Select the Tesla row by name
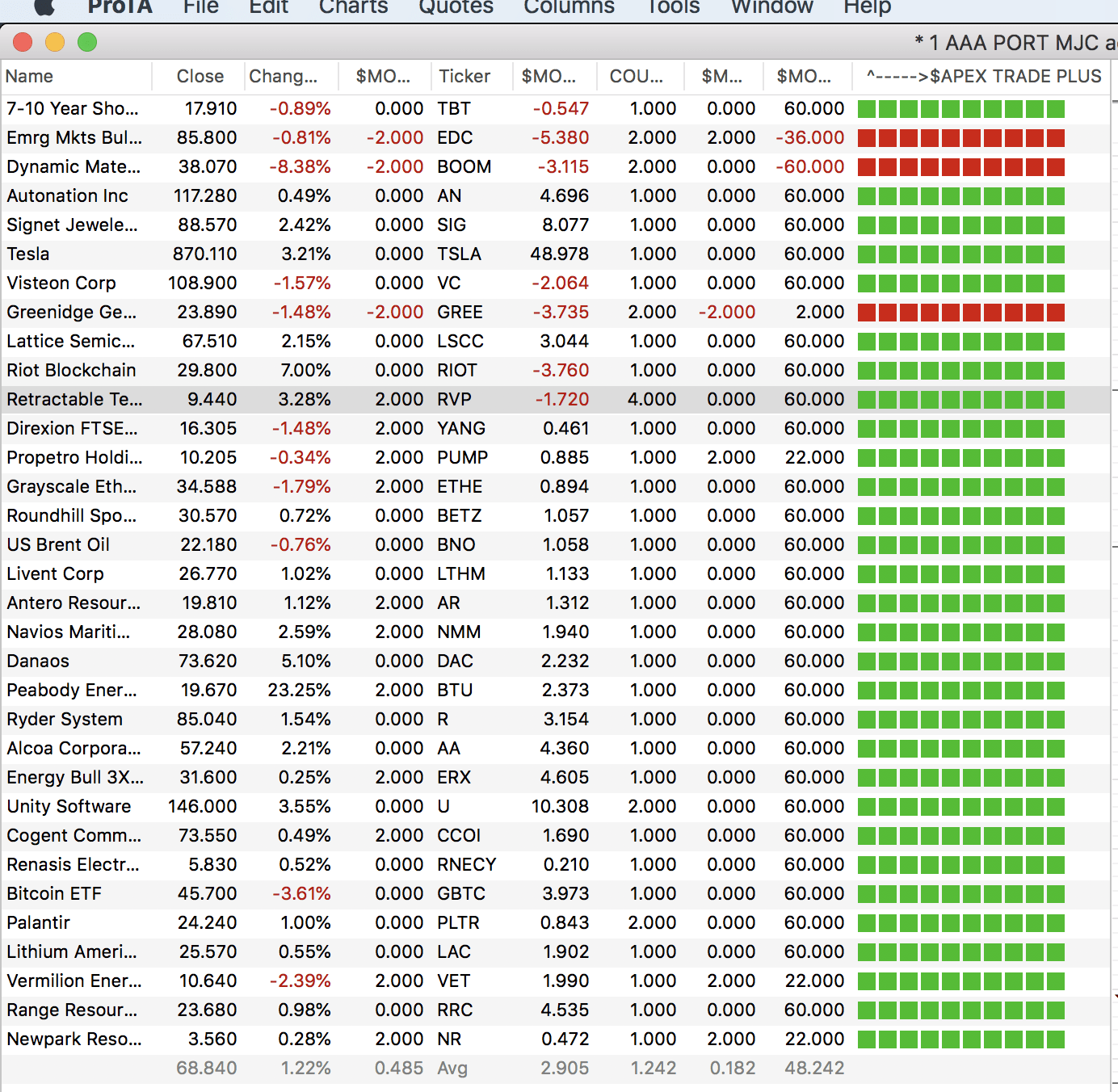1118x1092 pixels. (x=28, y=254)
